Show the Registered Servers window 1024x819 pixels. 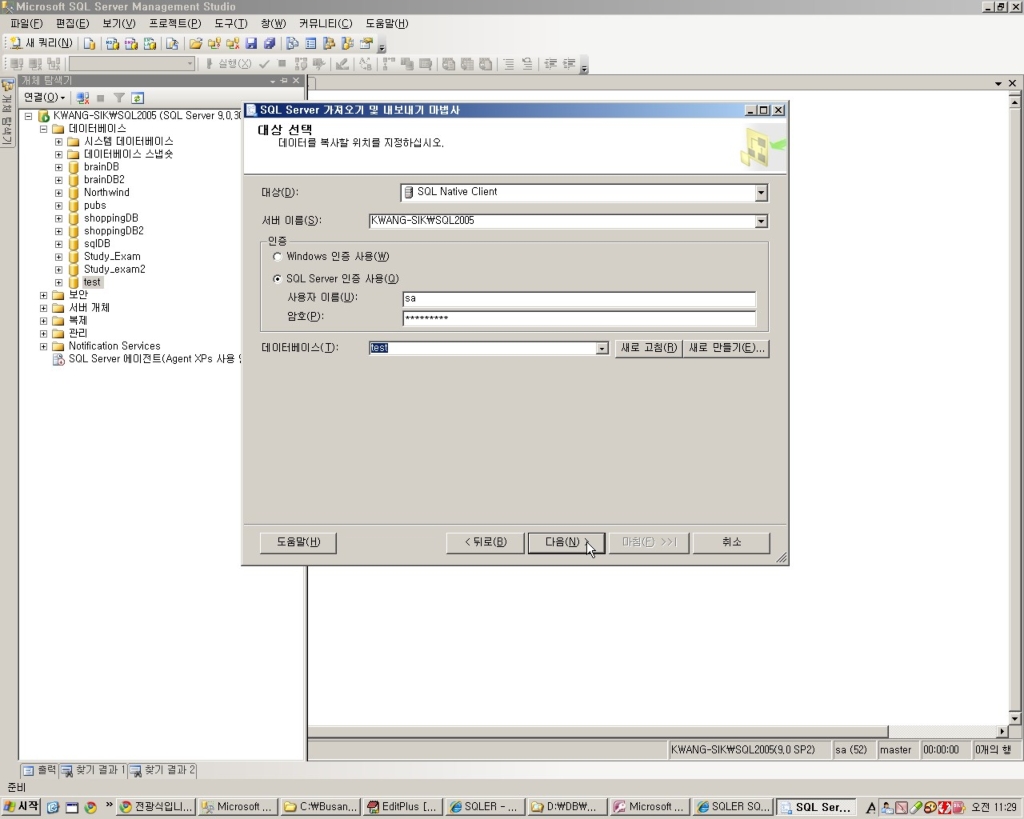292,44
